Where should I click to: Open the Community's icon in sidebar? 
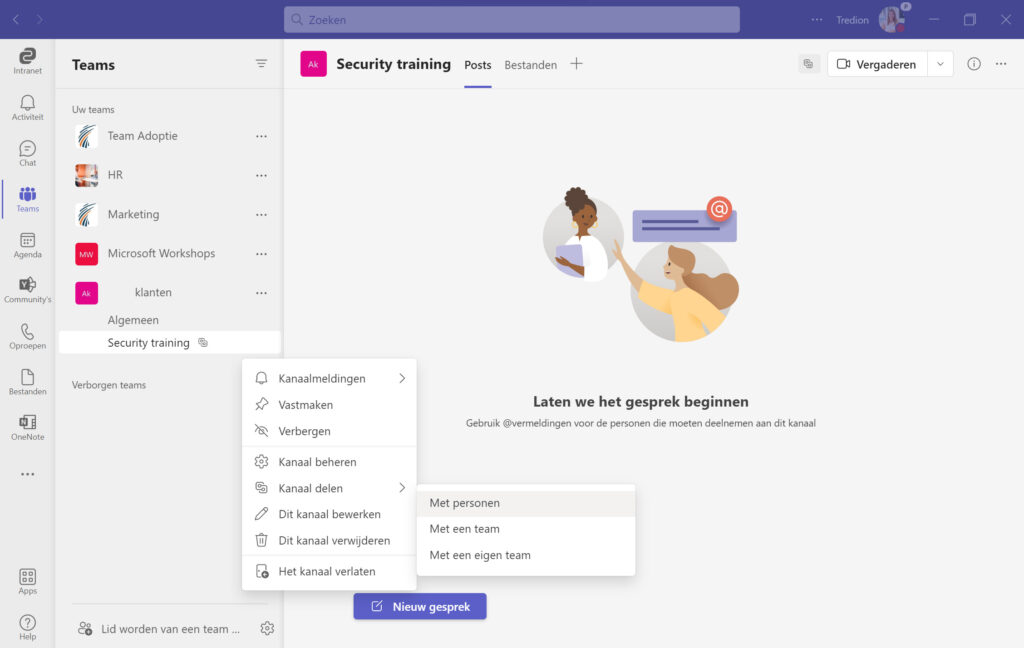coord(27,290)
